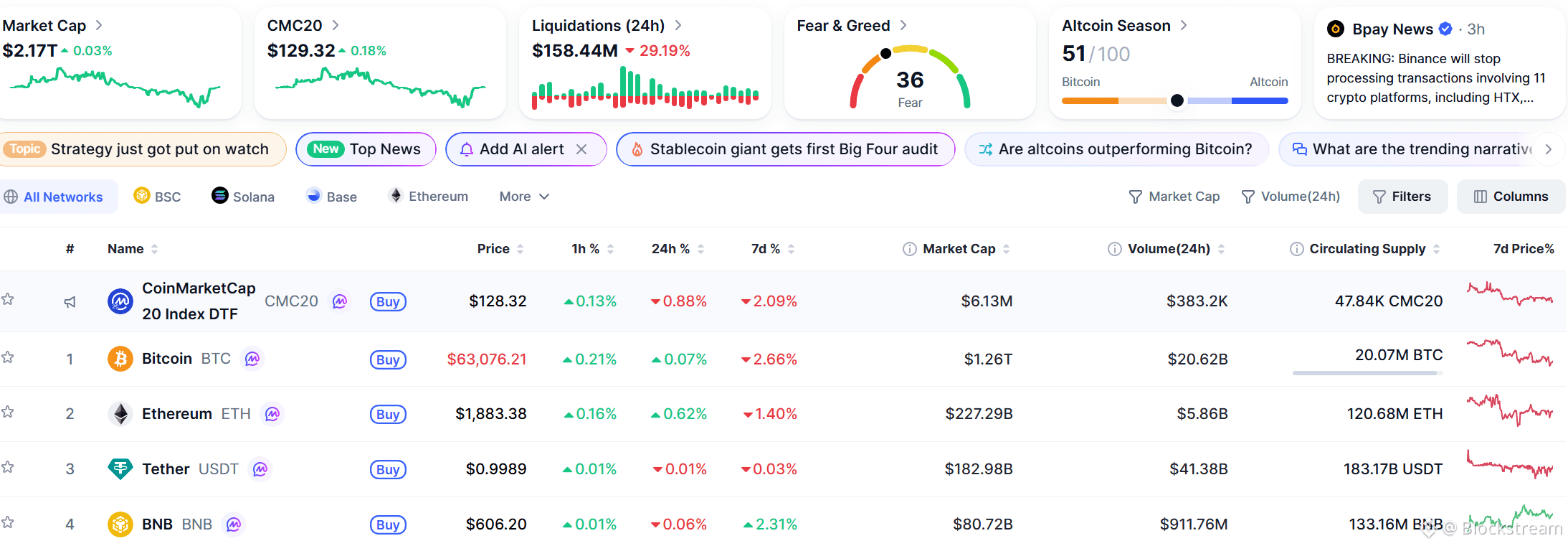Open the Filters button
Viewport: 1568px width, 546px height.
pyautogui.click(x=1402, y=197)
